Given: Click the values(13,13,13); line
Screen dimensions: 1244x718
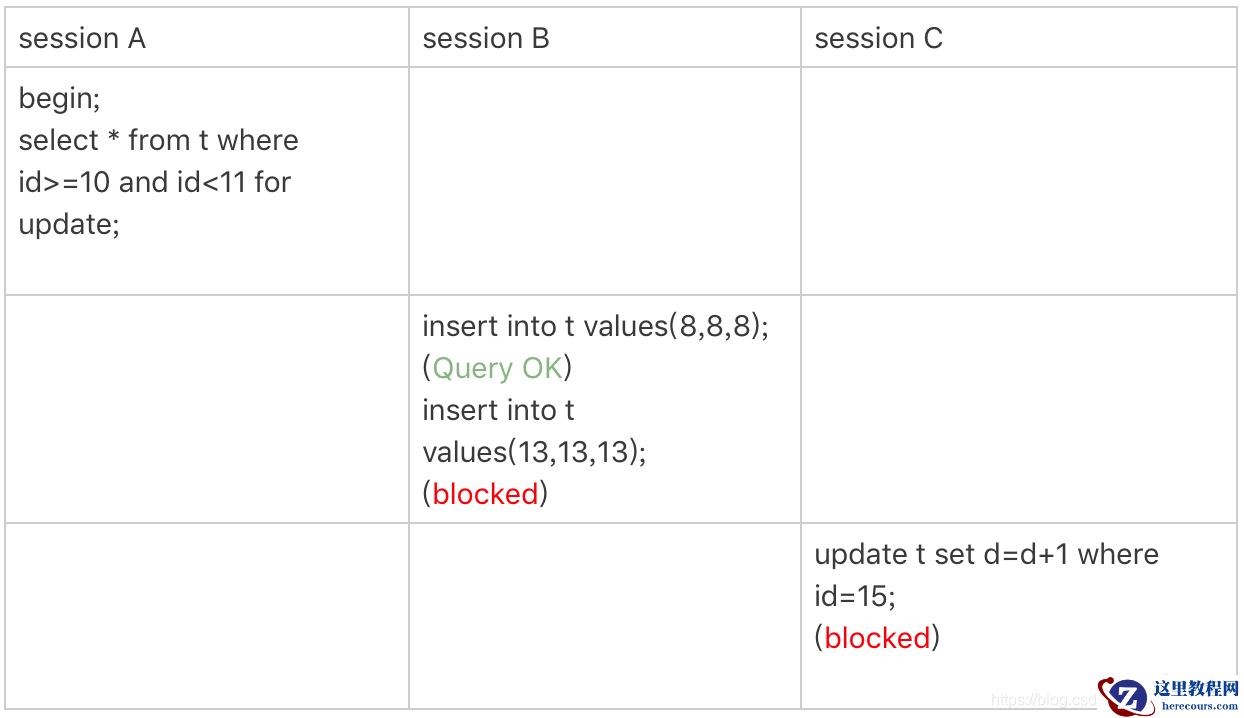Looking at the screenshot, I should (x=534, y=452).
